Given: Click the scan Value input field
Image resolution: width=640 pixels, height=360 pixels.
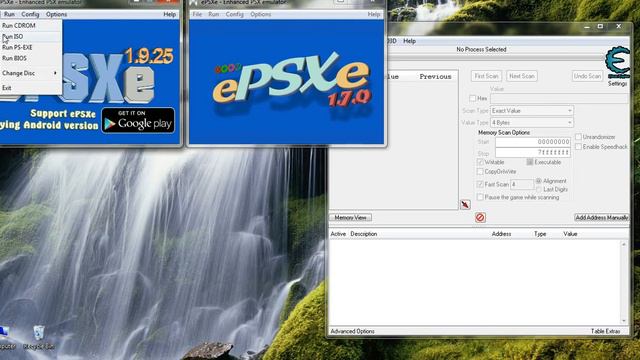Looking at the screenshot, I should click(x=559, y=98).
